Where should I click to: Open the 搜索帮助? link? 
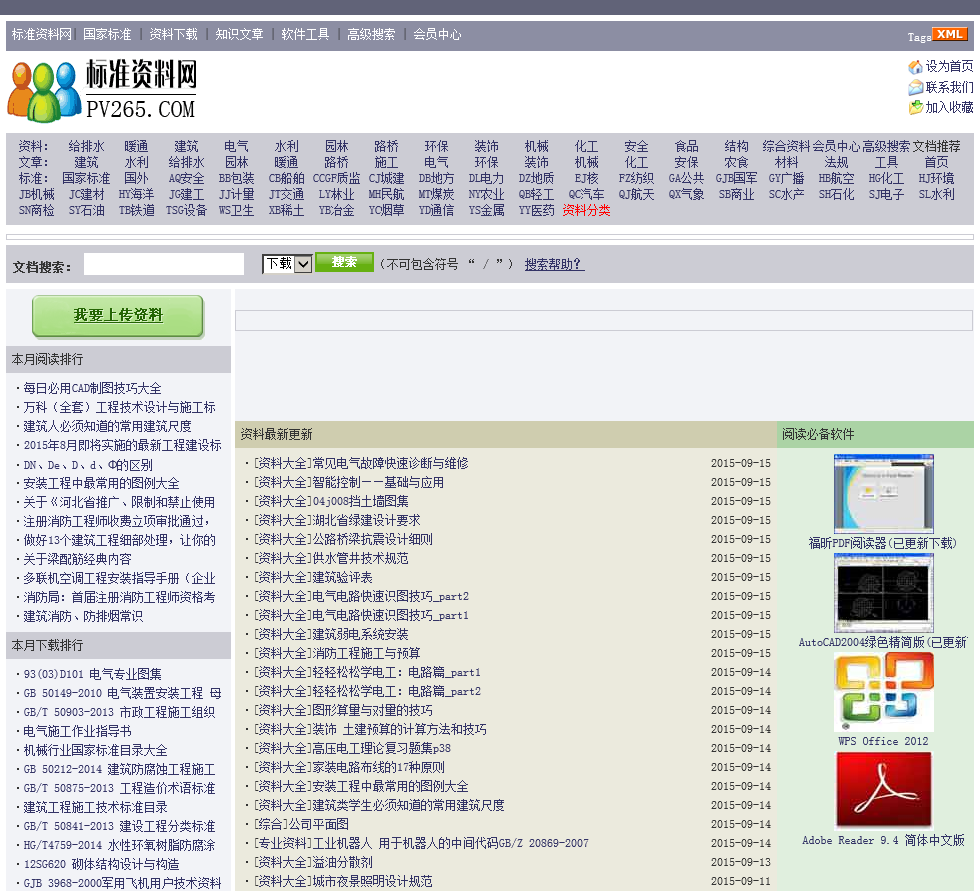[554, 265]
